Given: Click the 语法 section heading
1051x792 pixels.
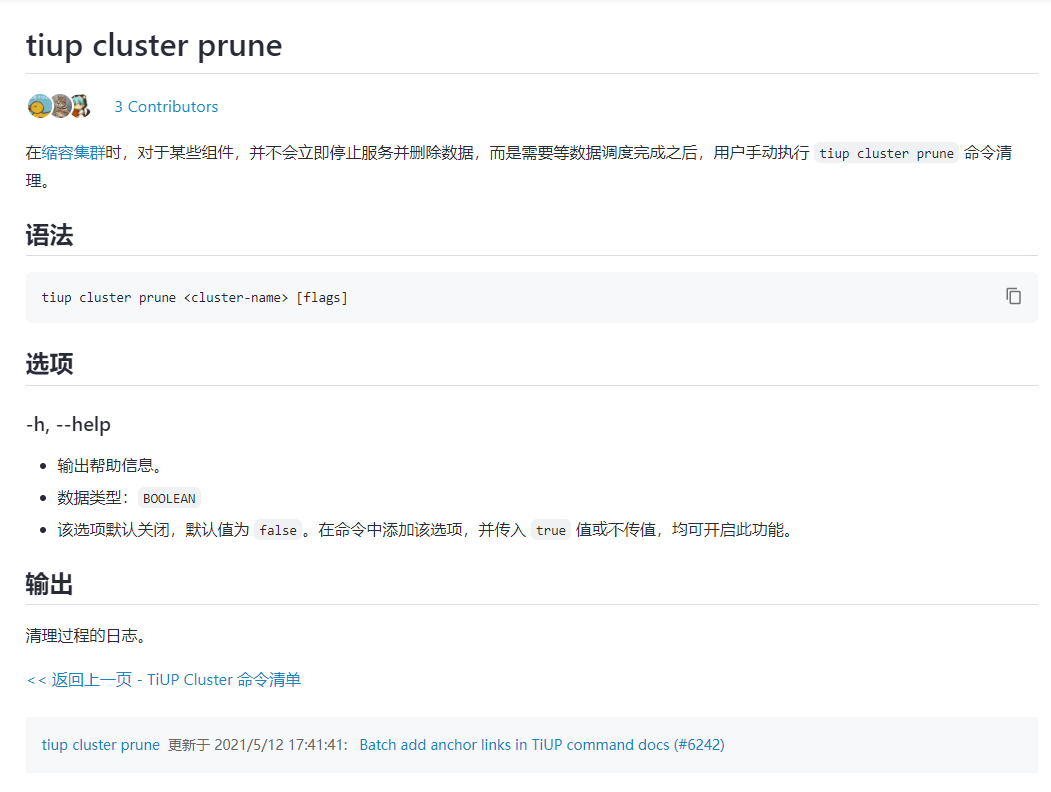Looking at the screenshot, I should tap(50, 235).
